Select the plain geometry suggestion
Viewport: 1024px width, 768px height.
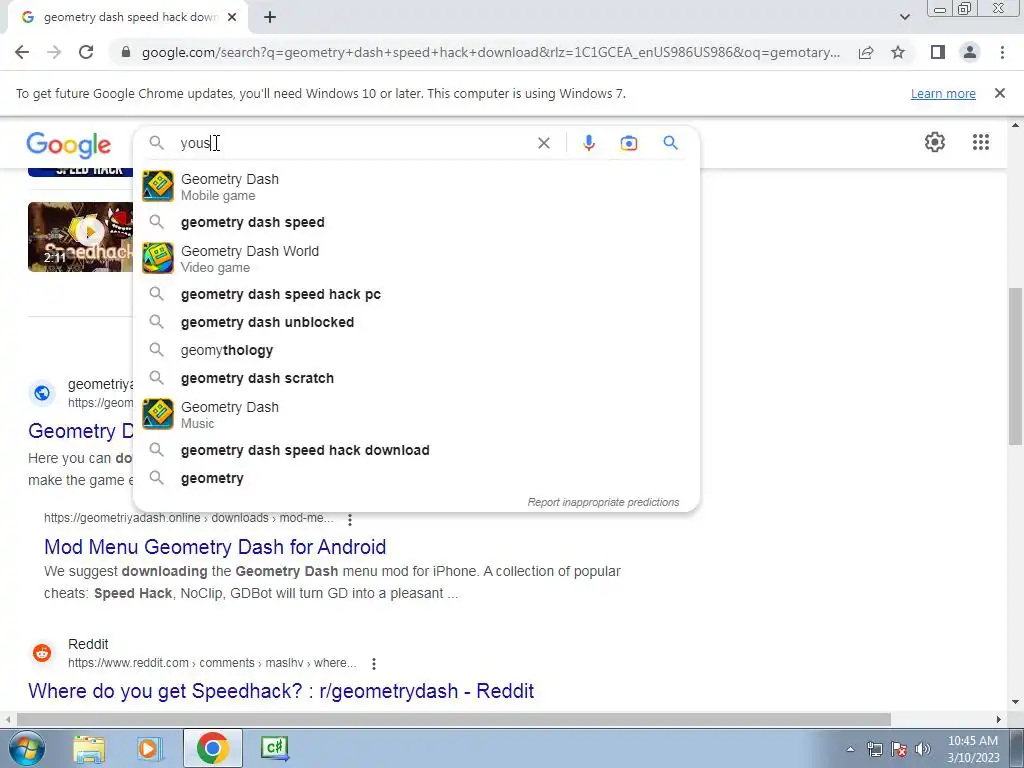[417, 478]
